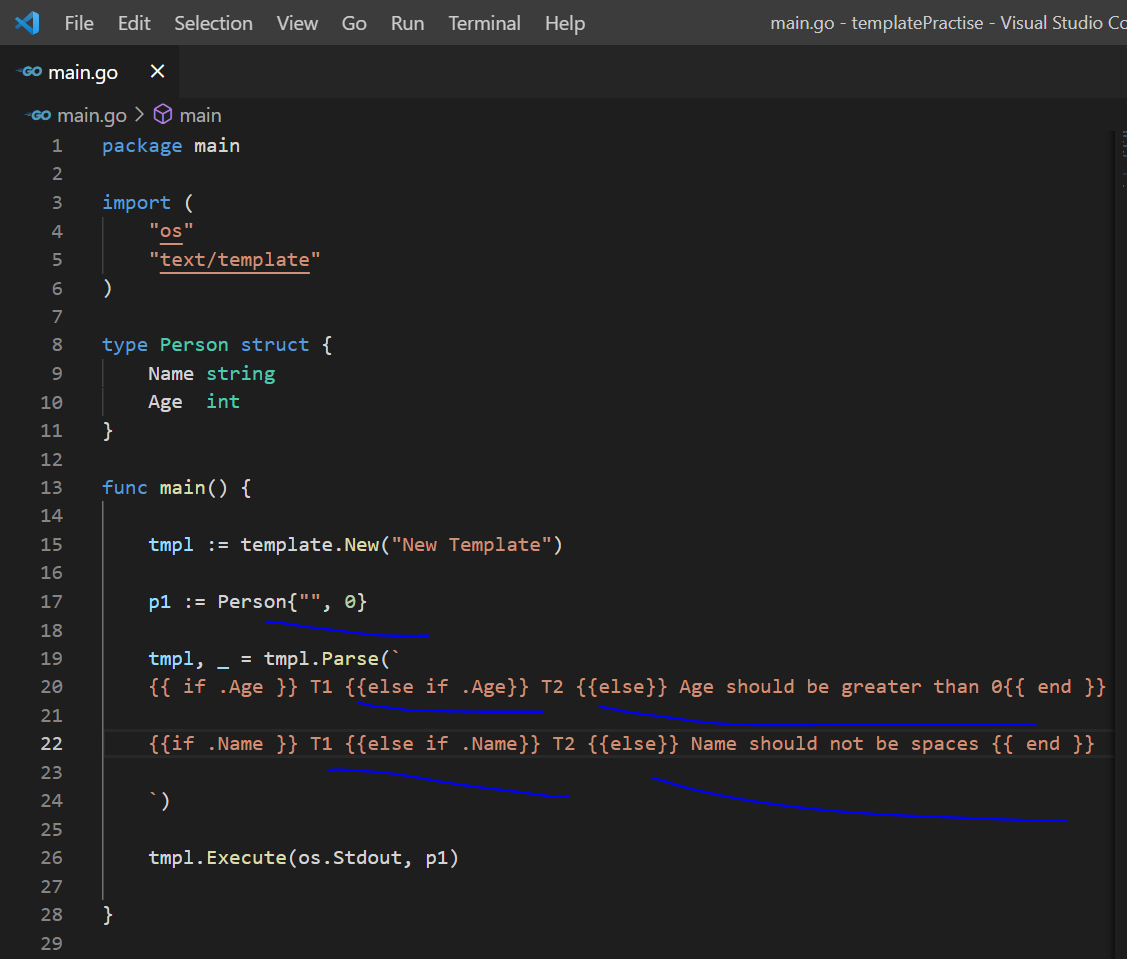Click 'func' keyword on line 13
1127x959 pixels.
125,487
